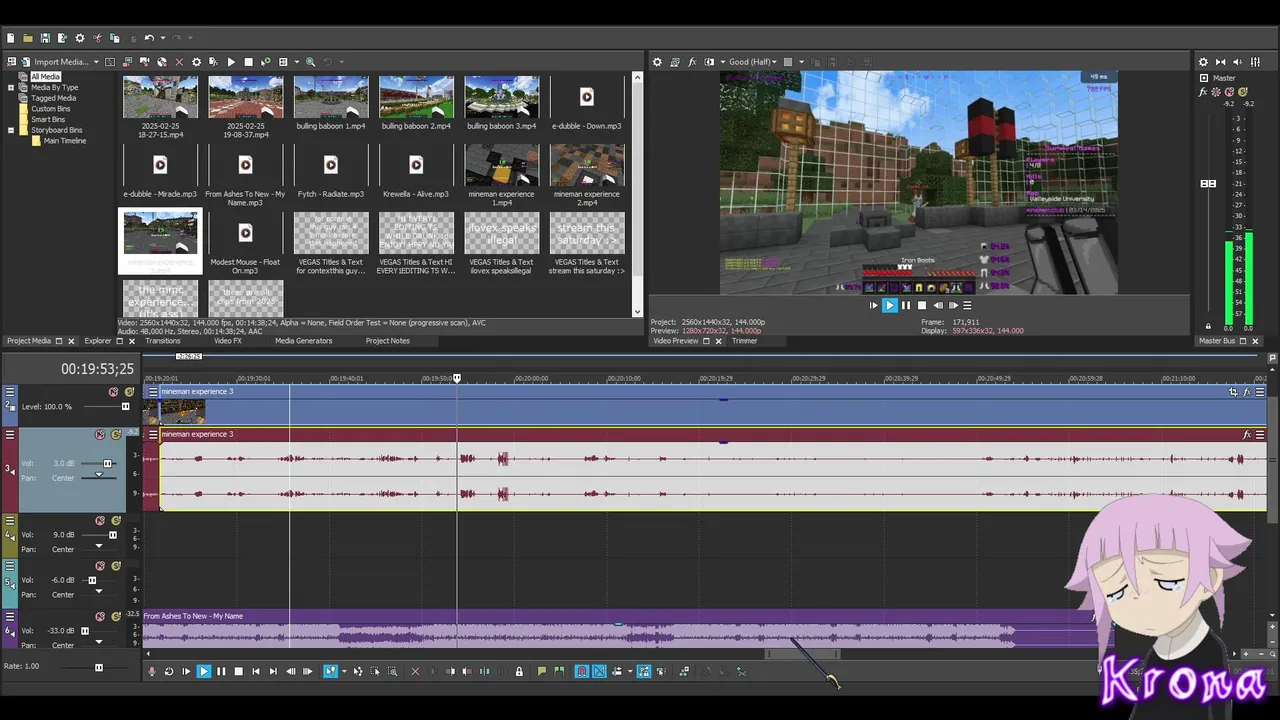Mute audio track 3

tap(100, 435)
